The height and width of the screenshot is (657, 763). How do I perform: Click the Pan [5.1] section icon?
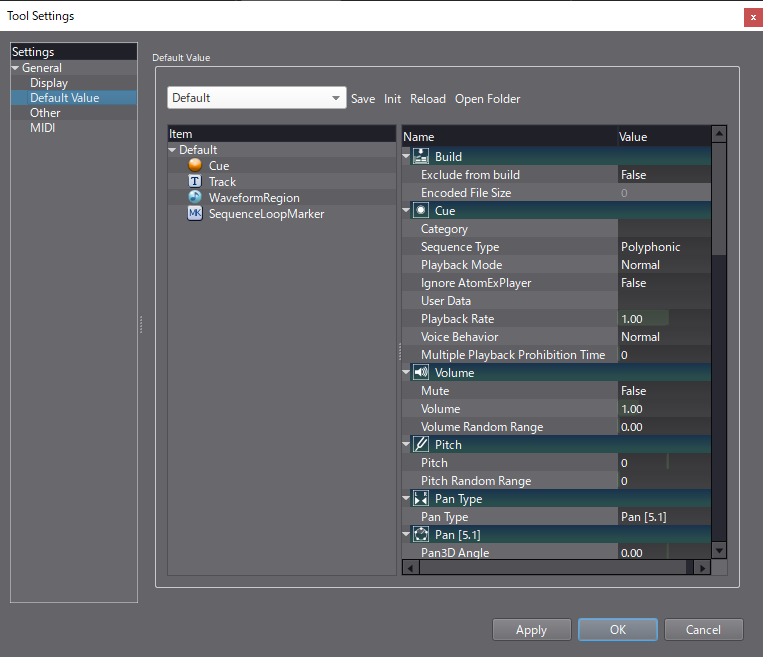tap(421, 535)
